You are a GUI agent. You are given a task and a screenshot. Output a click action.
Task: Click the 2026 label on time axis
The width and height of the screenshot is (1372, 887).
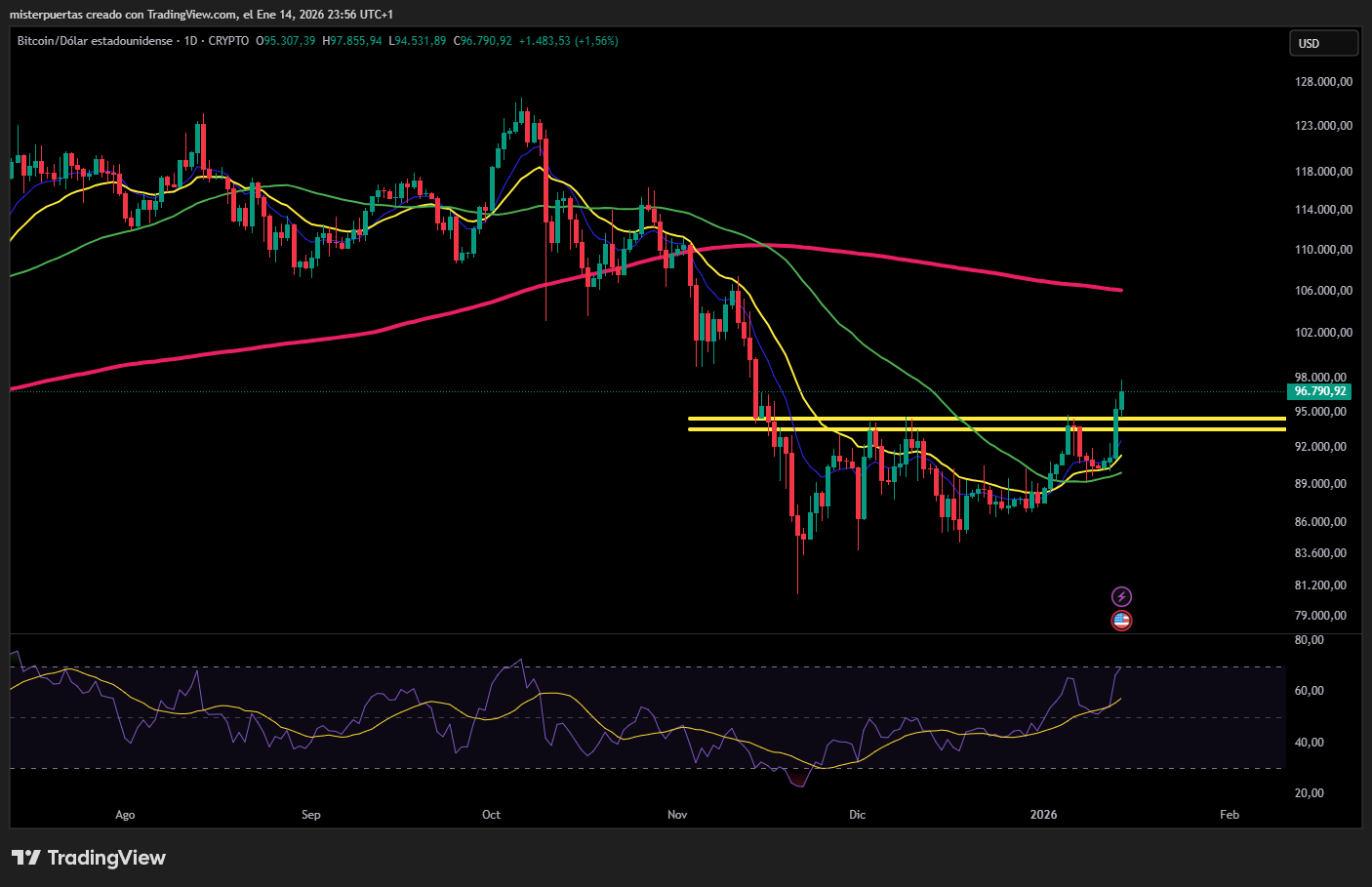coord(1044,815)
